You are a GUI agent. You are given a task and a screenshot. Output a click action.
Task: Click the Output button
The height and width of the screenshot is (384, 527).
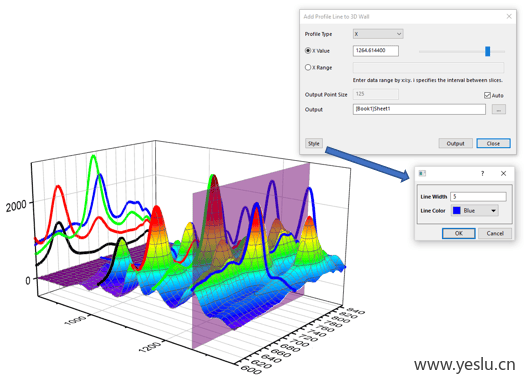[455, 143]
